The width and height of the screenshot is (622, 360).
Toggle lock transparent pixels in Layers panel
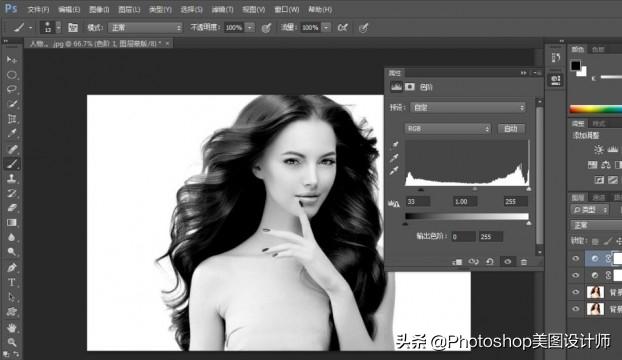[595, 241]
